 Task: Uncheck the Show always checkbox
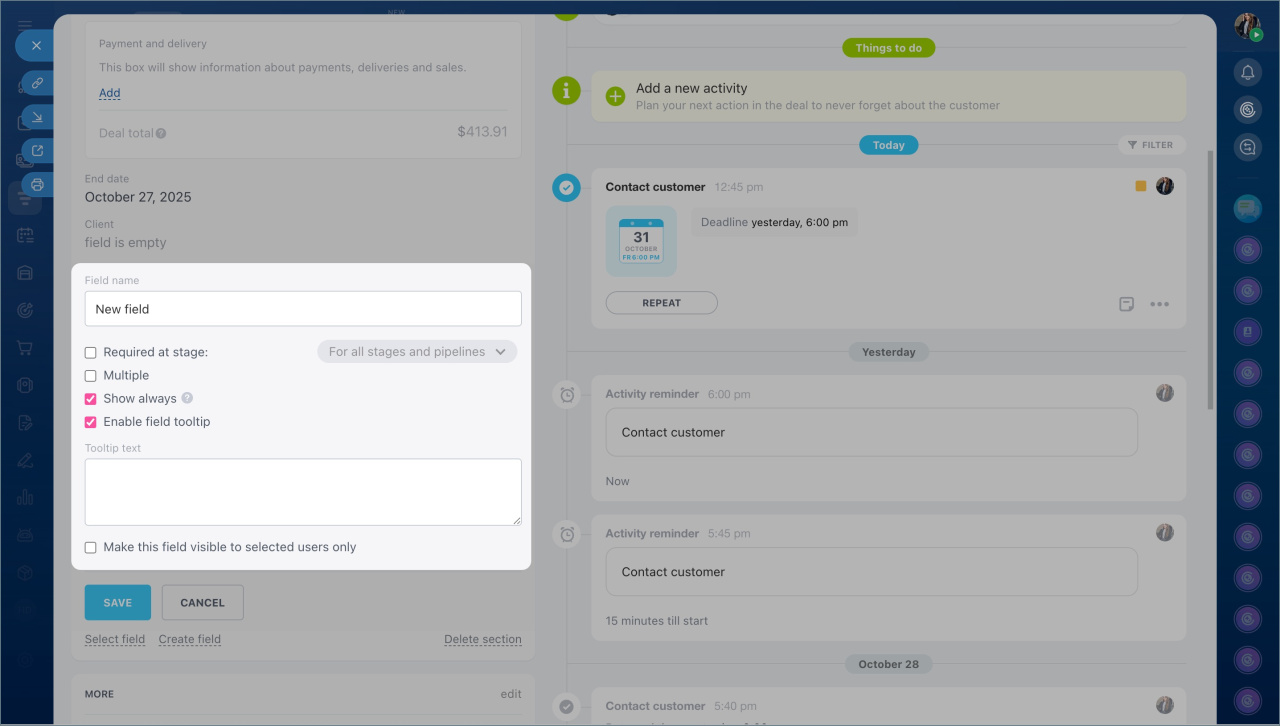click(91, 399)
